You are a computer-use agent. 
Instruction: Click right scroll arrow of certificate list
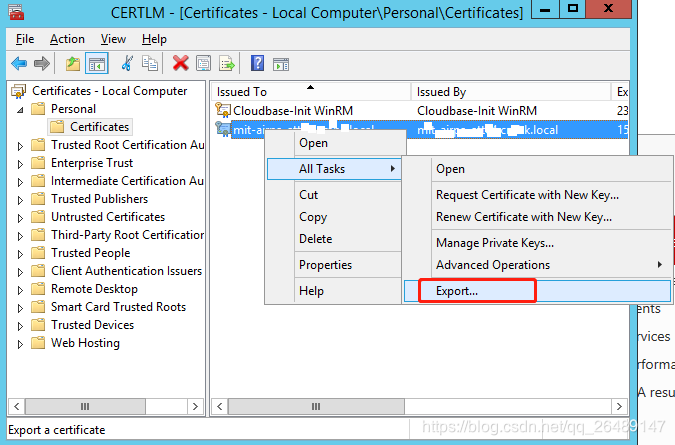pyautogui.click(x=619, y=406)
